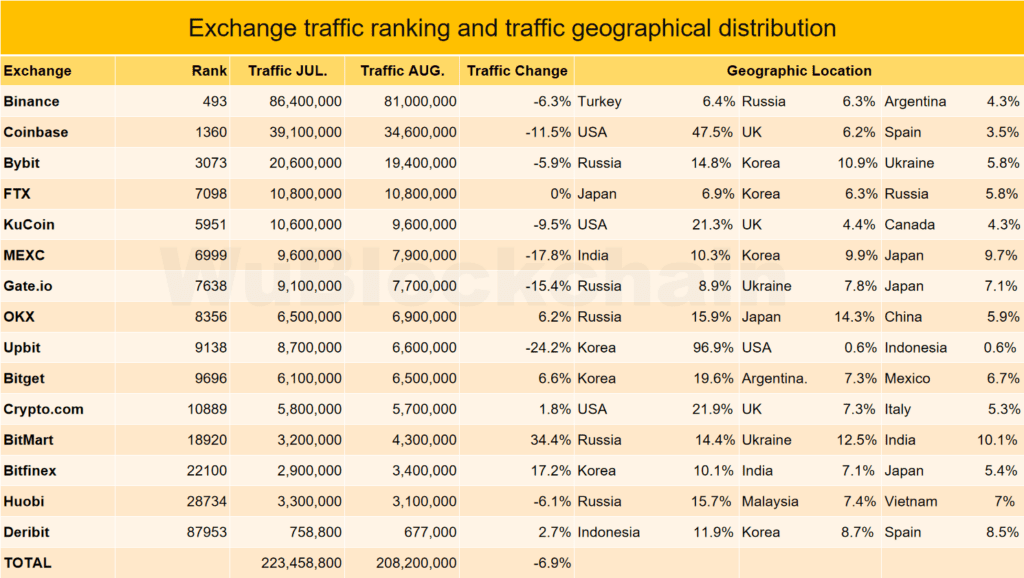Viewport: 1024px width, 578px height.
Task: Click 'Argentina' in the Binance row
Action: click(915, 101)
